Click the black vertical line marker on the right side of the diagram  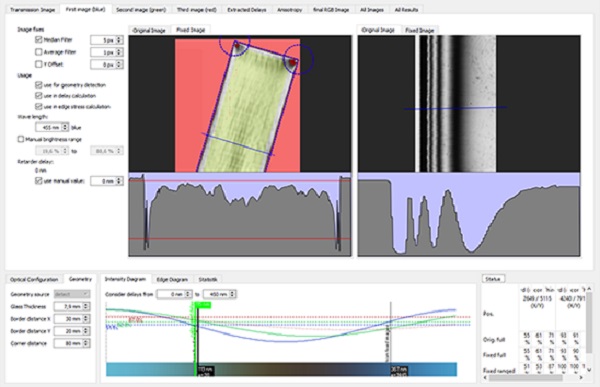click(x=391, y=331)
